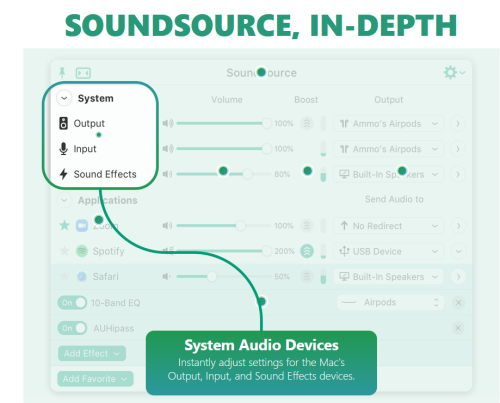Image resolution: width=500 pixels, height=403 pixels.
Task: Click the Input row volume slider
Action: pos(224,149)
